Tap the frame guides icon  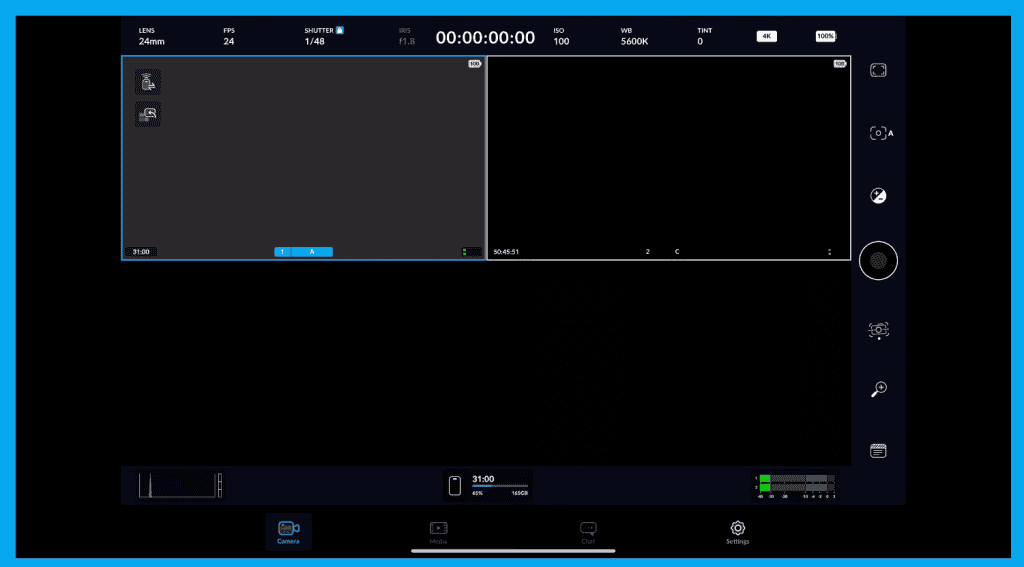878,71
